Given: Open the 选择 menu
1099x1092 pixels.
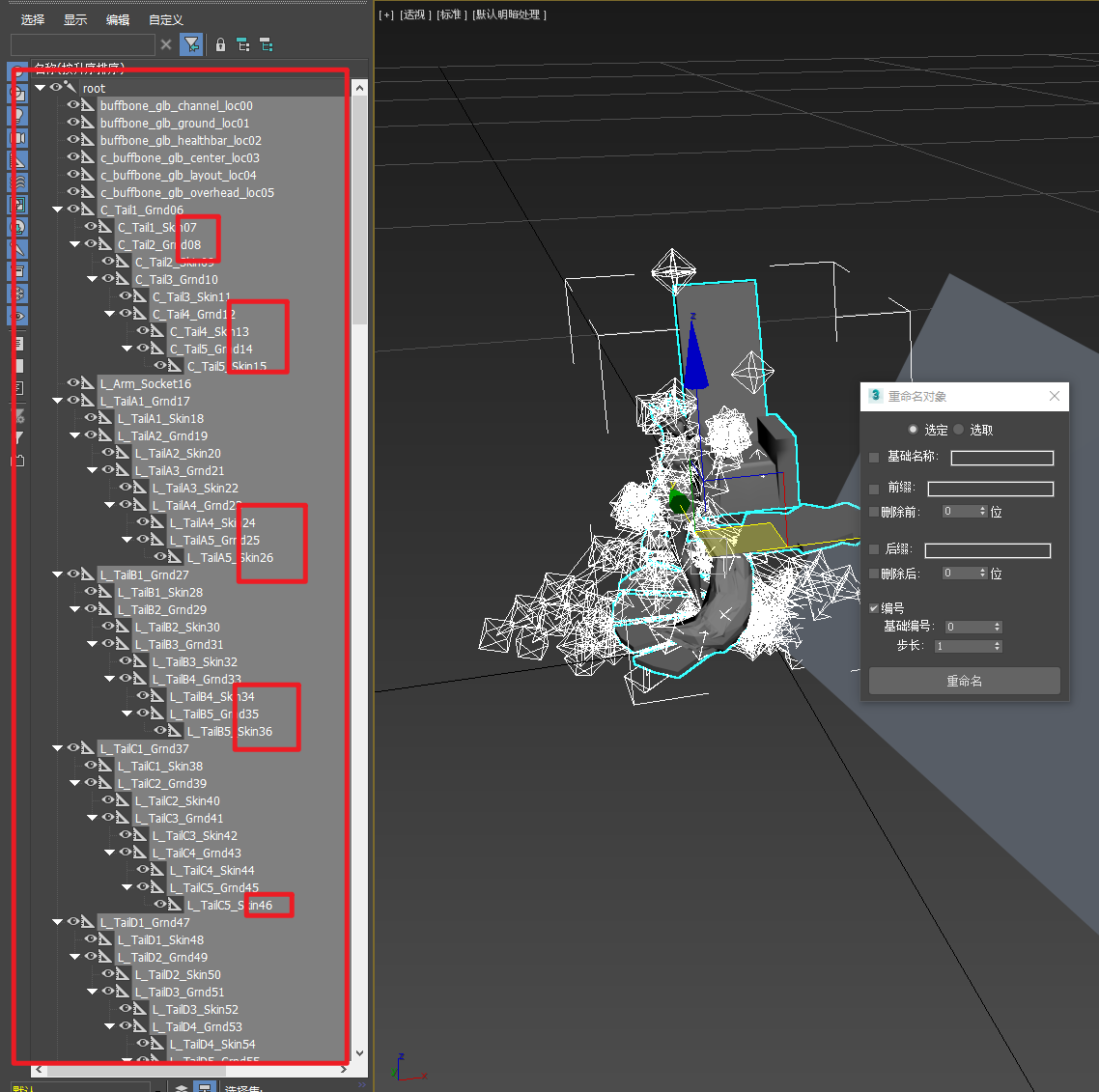Looking at the screenshot, I should [32, 19].
